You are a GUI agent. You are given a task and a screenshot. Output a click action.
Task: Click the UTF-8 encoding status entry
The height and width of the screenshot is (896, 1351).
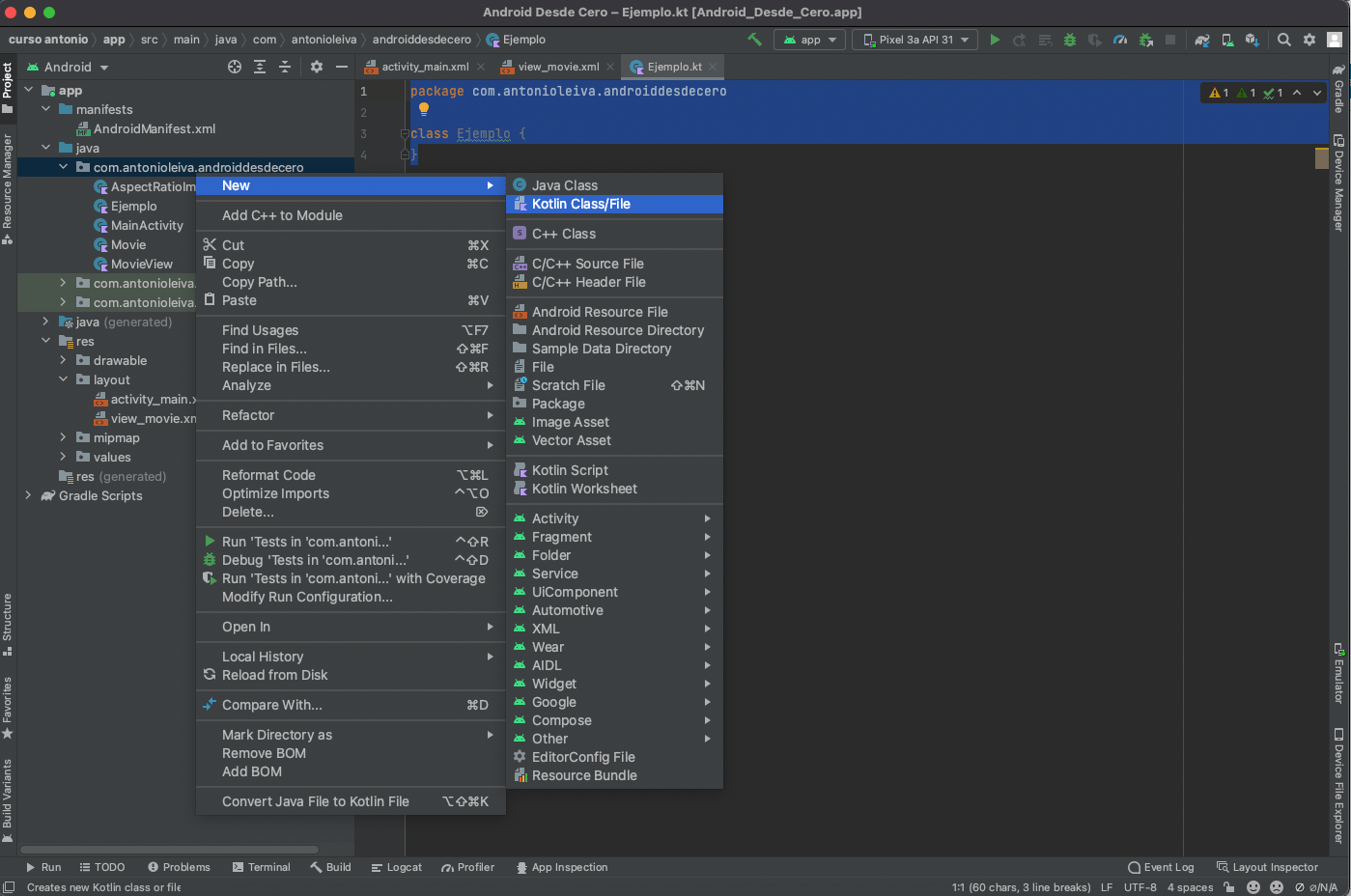1140,887
